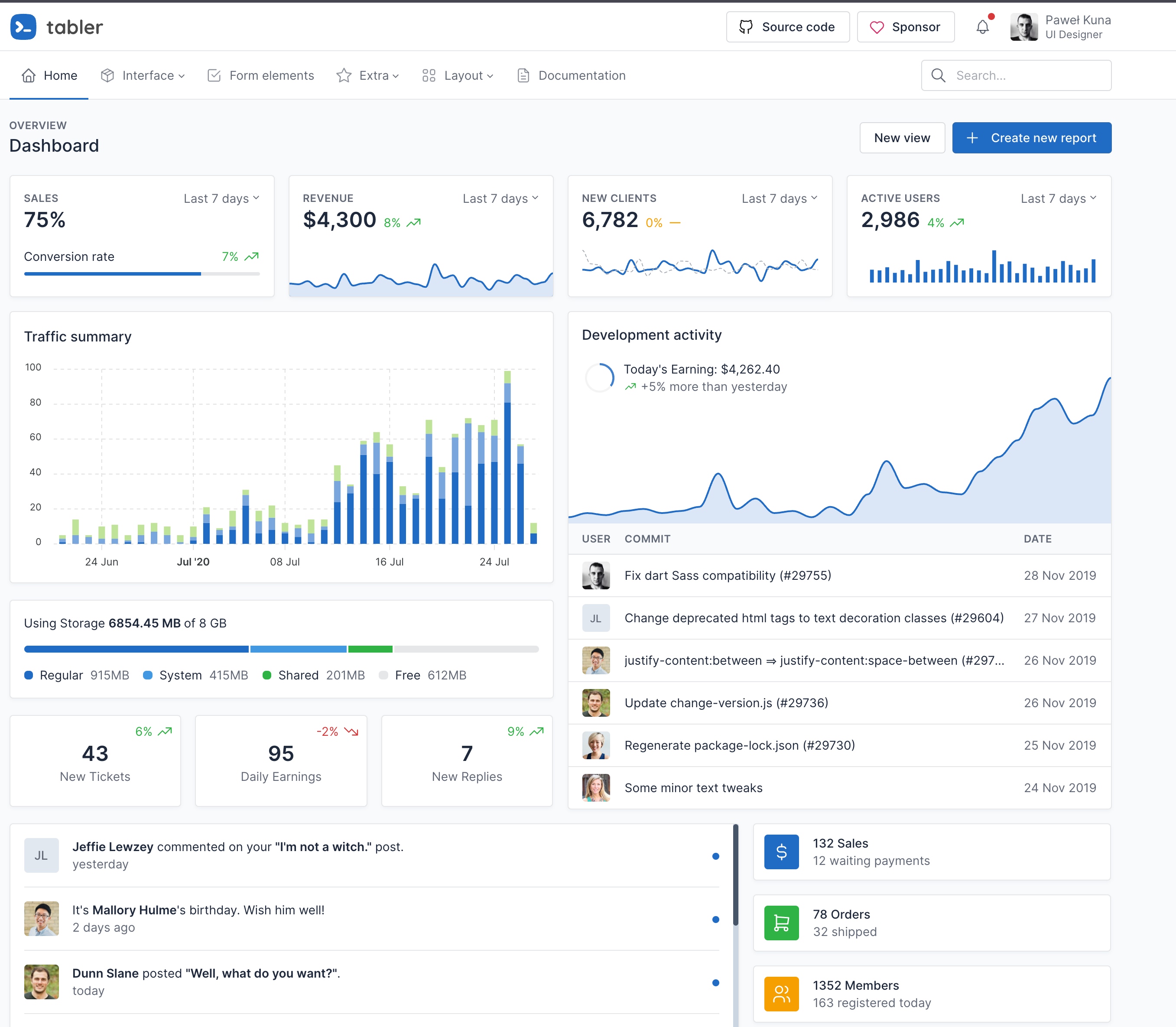Click the notification bell icon

982,27
